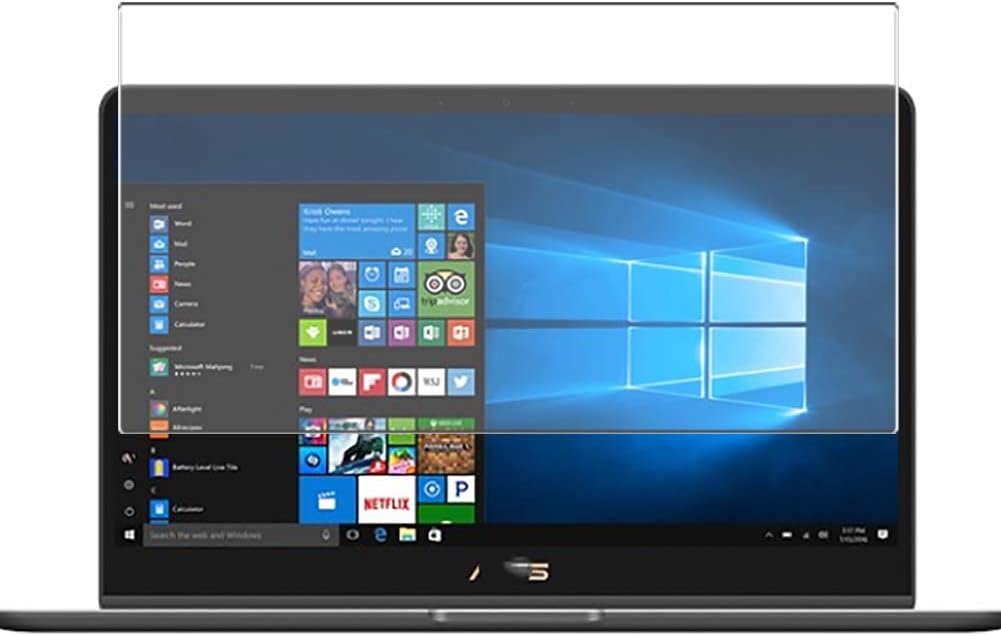Click the Skype tile
The width and height of the screenshot is (1001, 636).
(372, 303)
